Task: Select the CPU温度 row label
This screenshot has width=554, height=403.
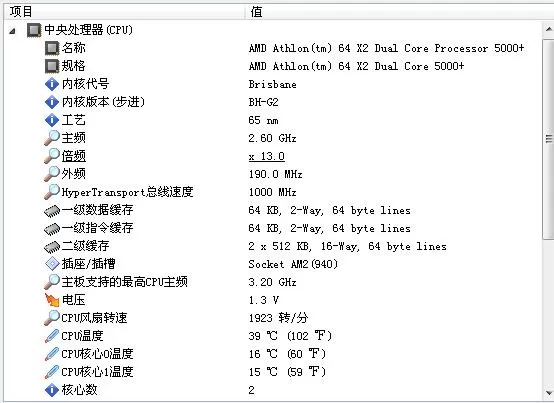Action: click(x=82, y=336)
